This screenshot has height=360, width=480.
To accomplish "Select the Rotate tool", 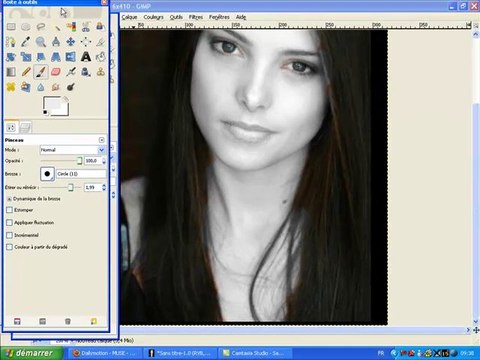I will [11, 57].
